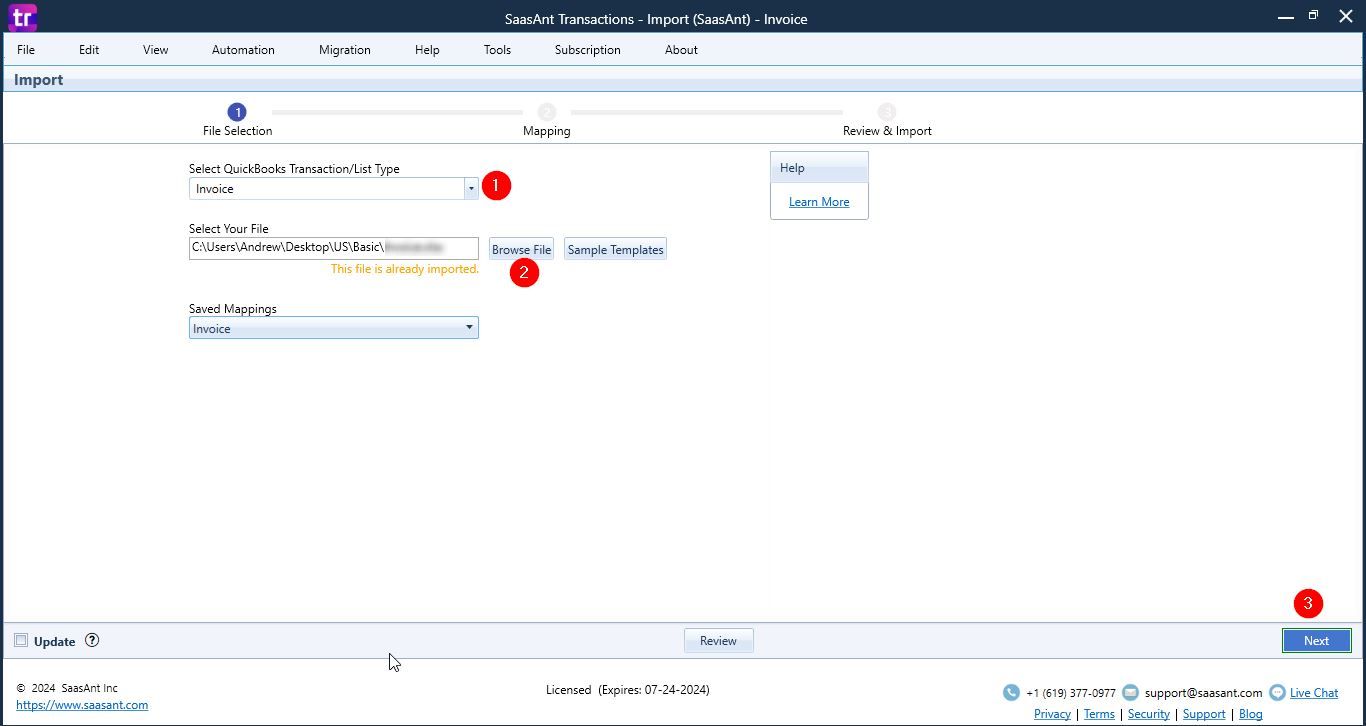The height and width of the screenshot is (726, 1366).
Task: Click step 2 Mapping circle
Action: 546,112
